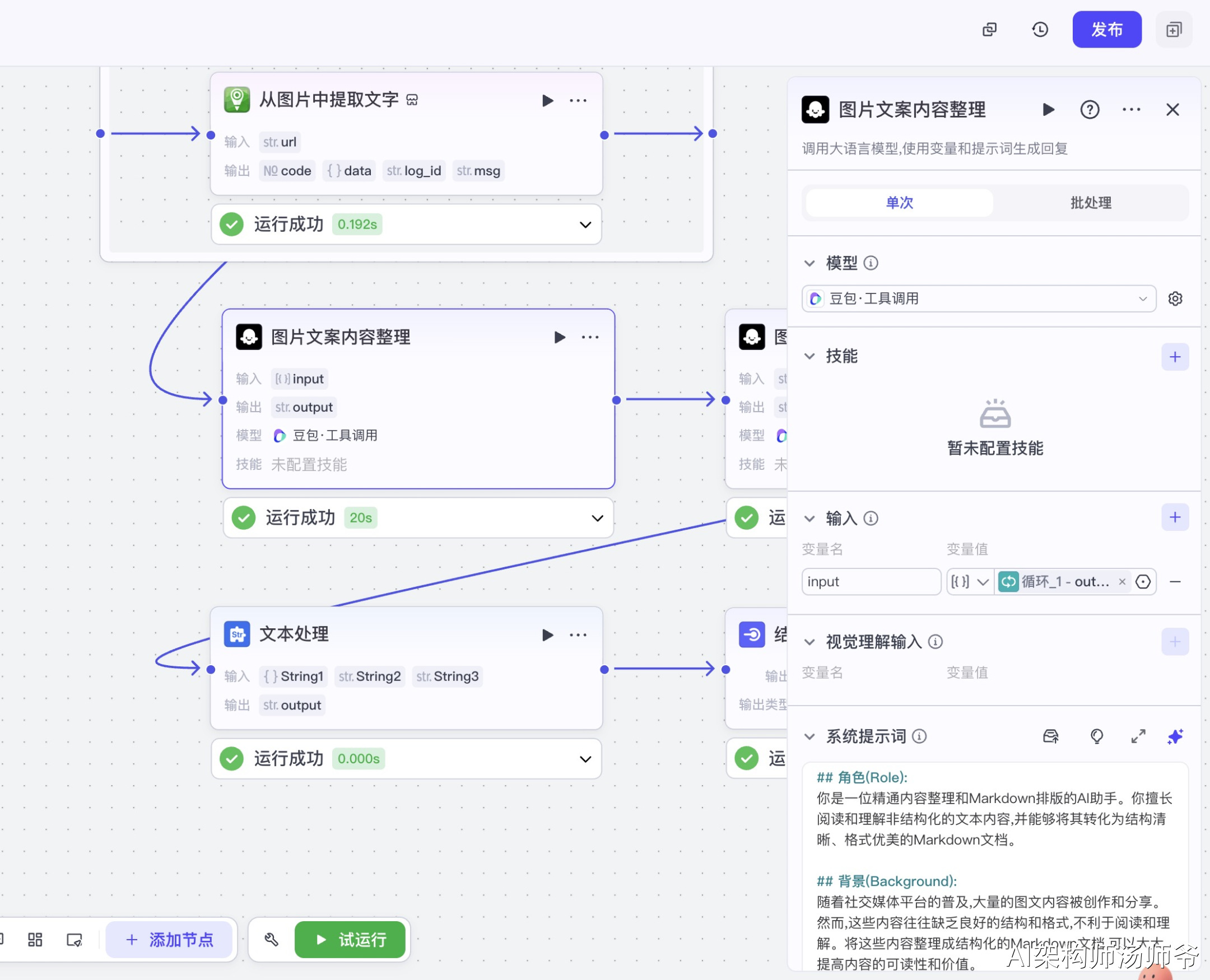Click the AI optimize prompt sparkle icon
The width and height of the screenshot is (1210, 980).
click(1175, 736)
